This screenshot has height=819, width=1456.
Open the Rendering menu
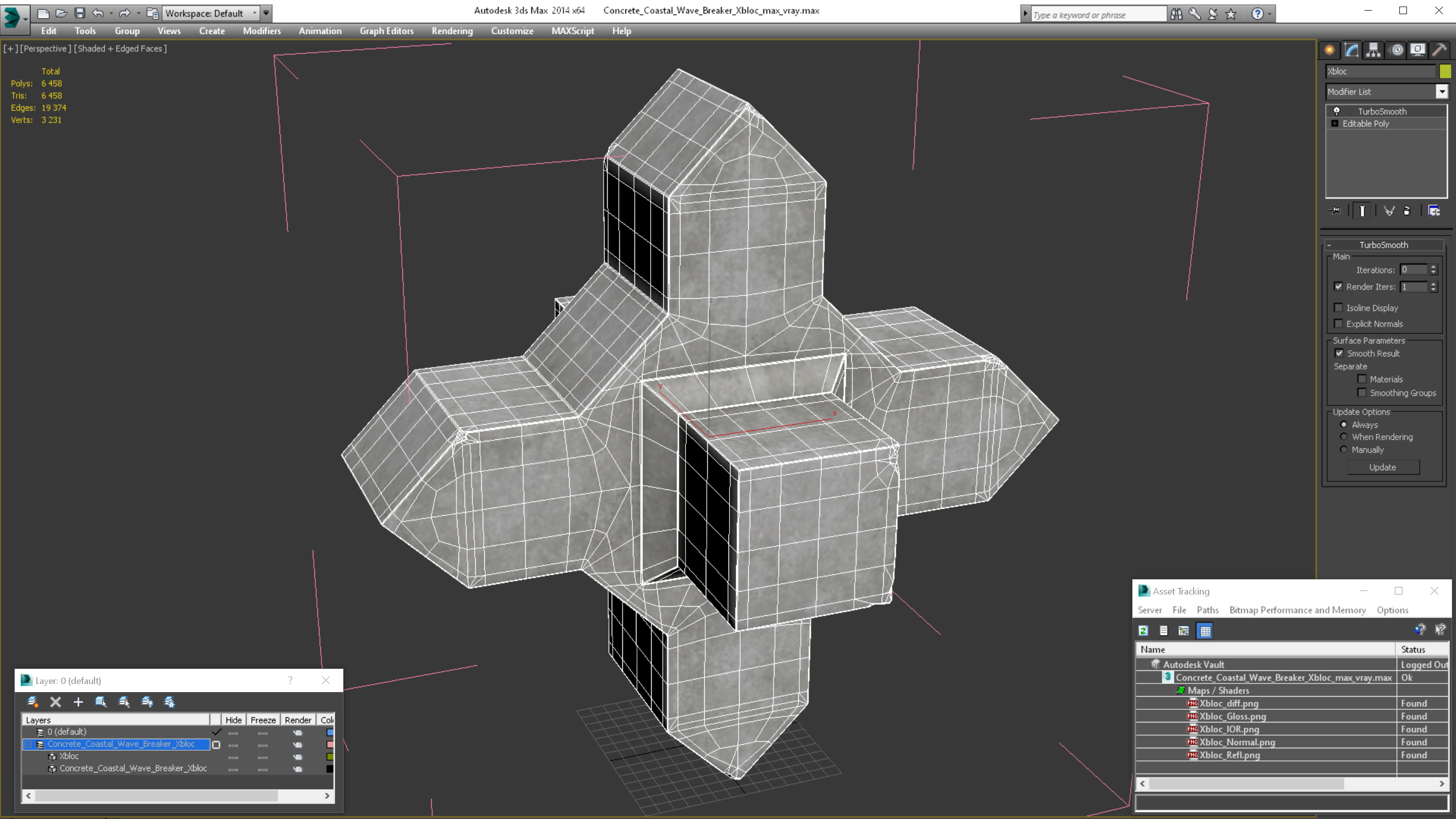pos(451,31)
